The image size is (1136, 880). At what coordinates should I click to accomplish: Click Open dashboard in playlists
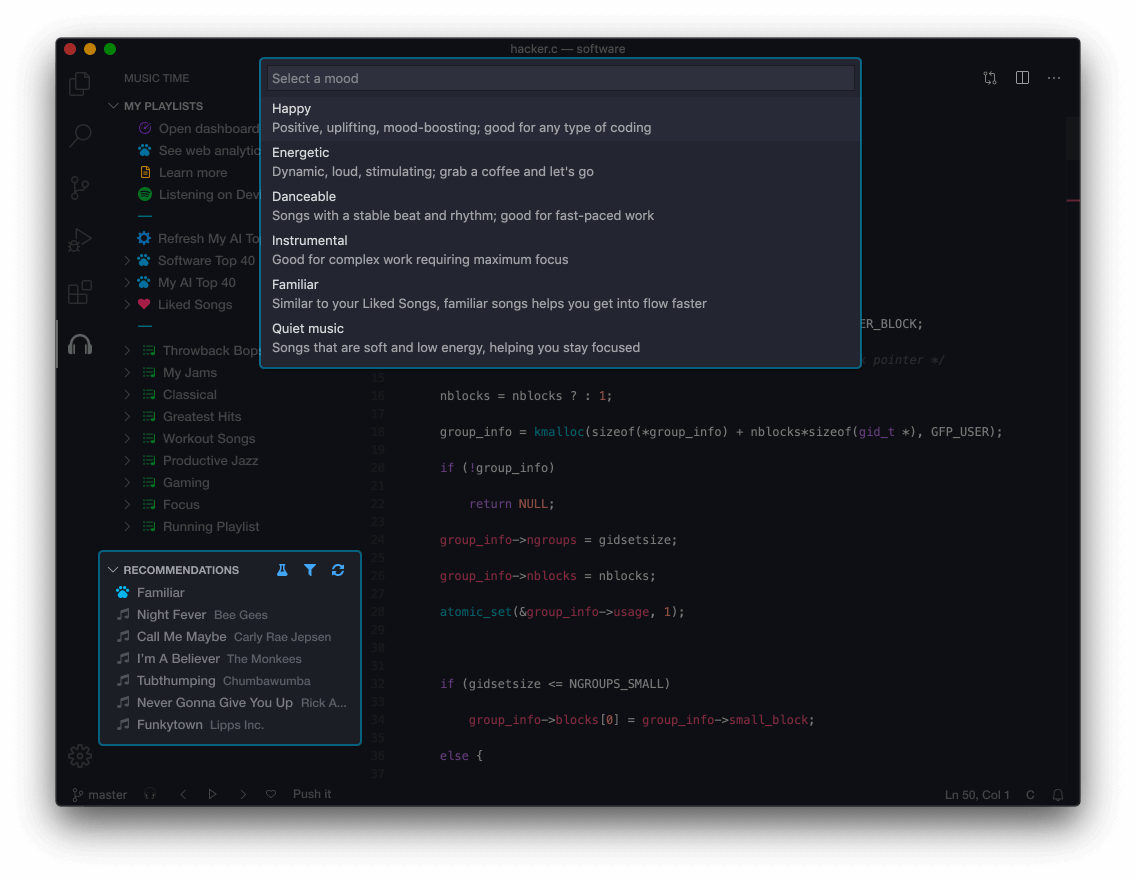pos(207,129)
